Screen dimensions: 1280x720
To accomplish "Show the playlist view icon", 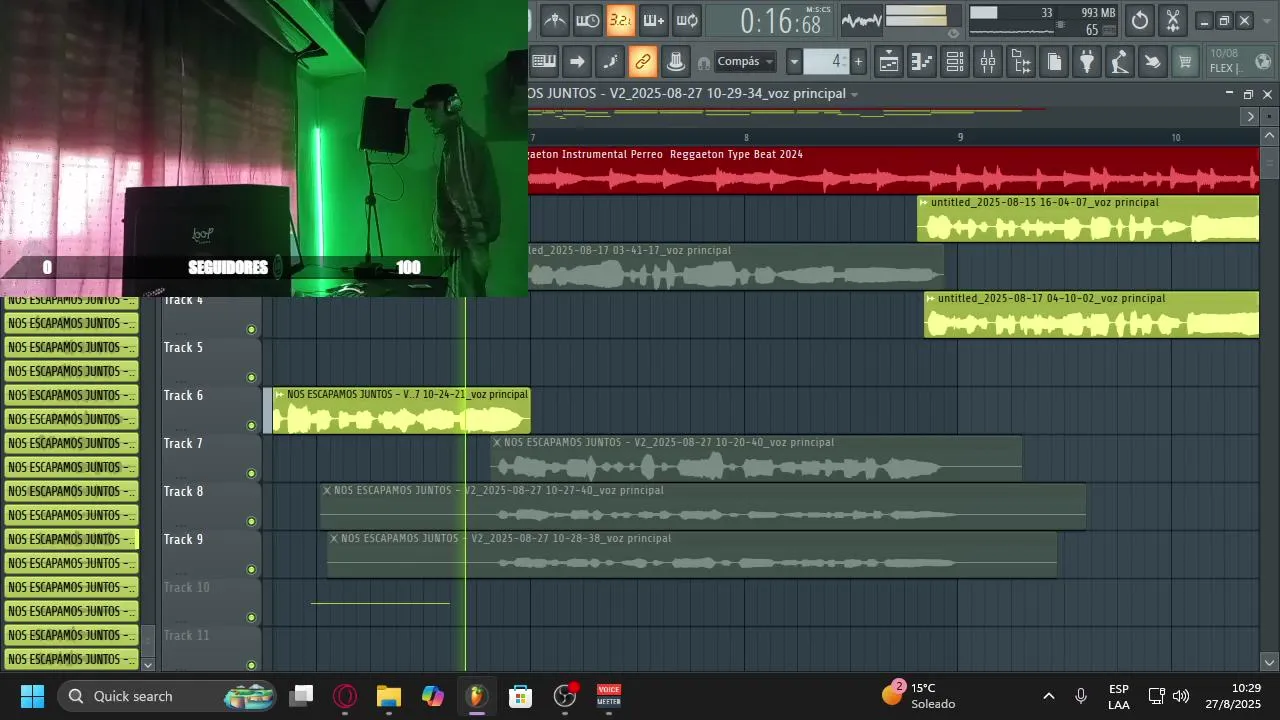I will (x=889, y=62).
